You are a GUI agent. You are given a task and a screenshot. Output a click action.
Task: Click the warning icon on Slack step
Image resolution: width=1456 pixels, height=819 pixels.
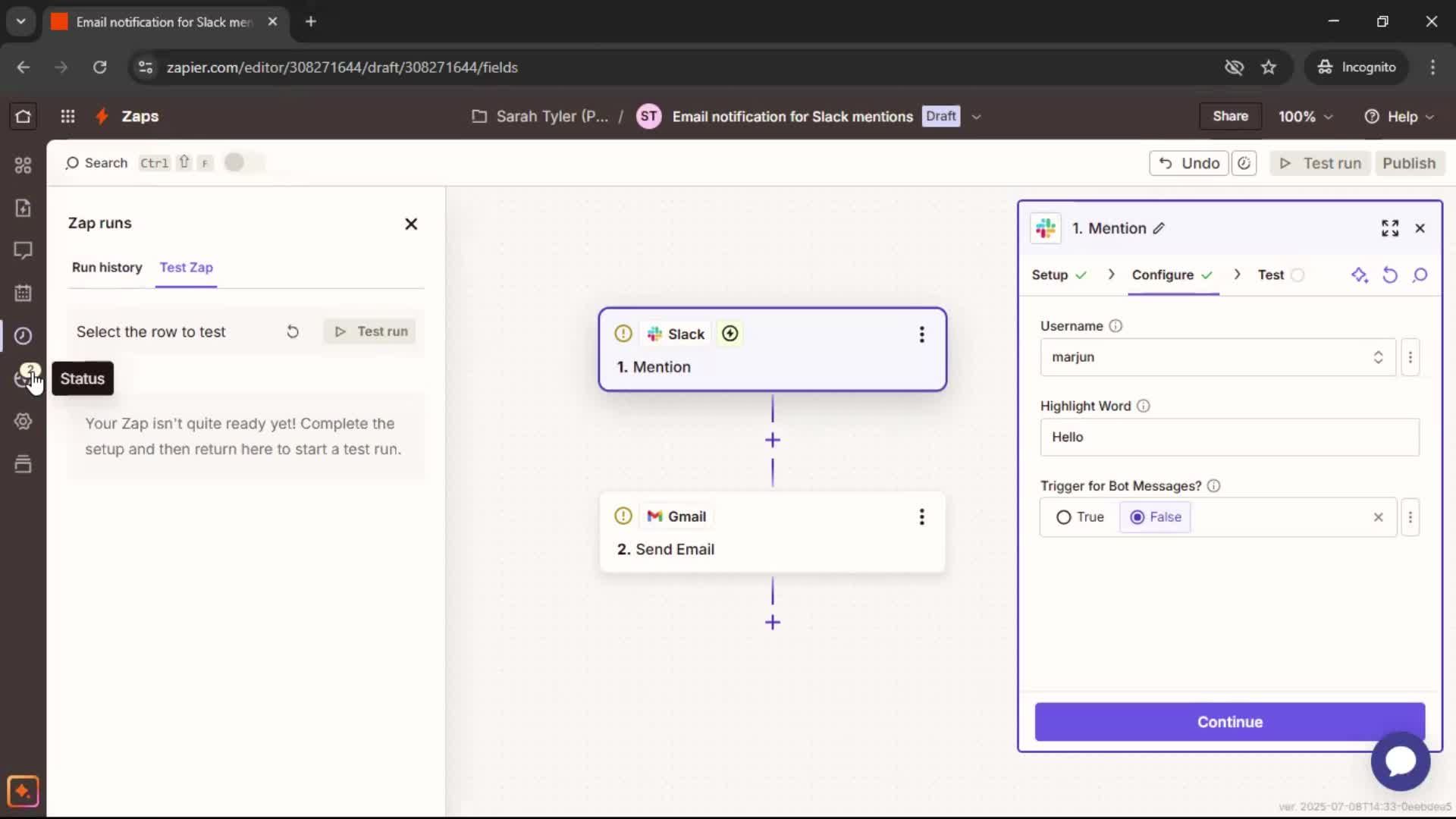pyautogui.click(x=623, y=334)
